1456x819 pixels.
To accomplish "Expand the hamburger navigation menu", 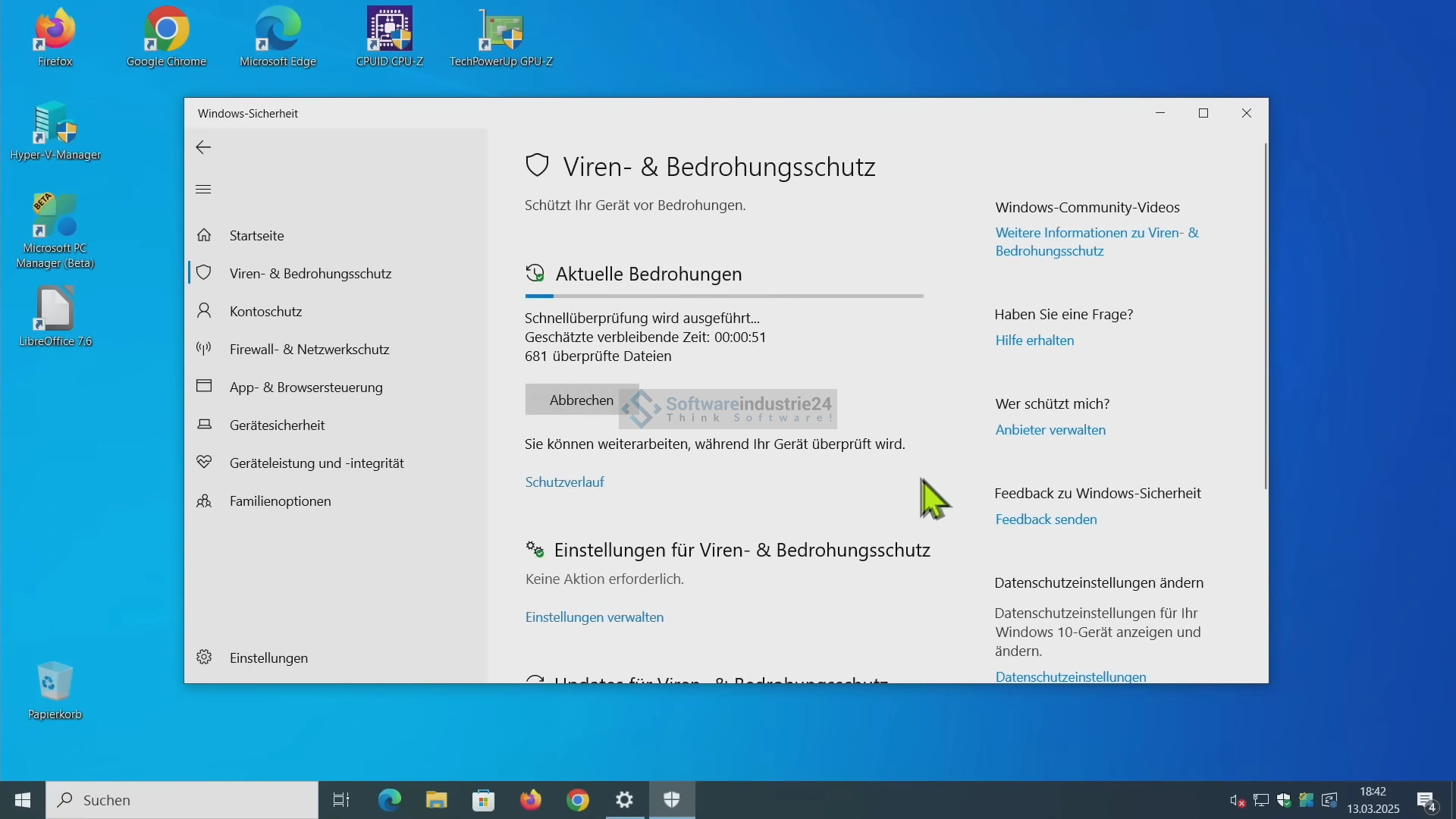I will click(x=203, y=190).
